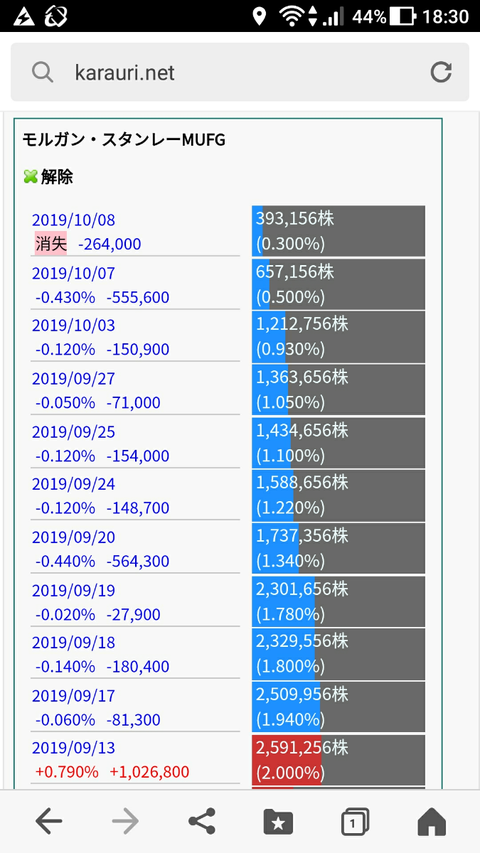Open the 2019/09/25 entry
This screenshot has width=480, height=853.
tap(73, 431)
